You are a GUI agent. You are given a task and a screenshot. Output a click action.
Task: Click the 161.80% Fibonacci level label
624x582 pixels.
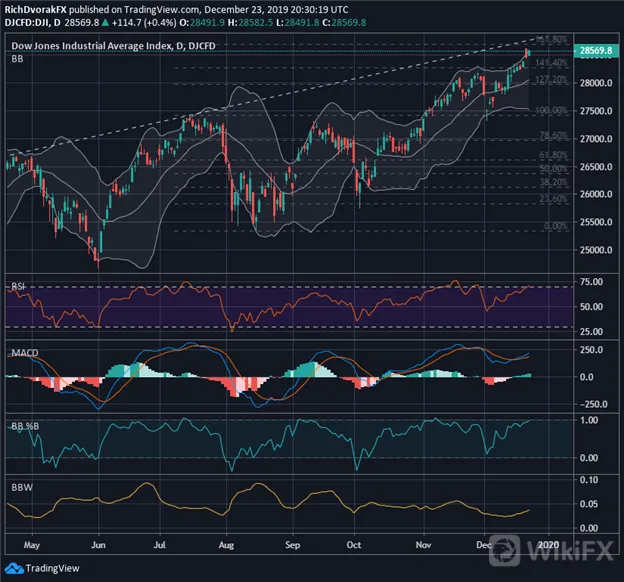pyautogui.click(x=551, y=39)
